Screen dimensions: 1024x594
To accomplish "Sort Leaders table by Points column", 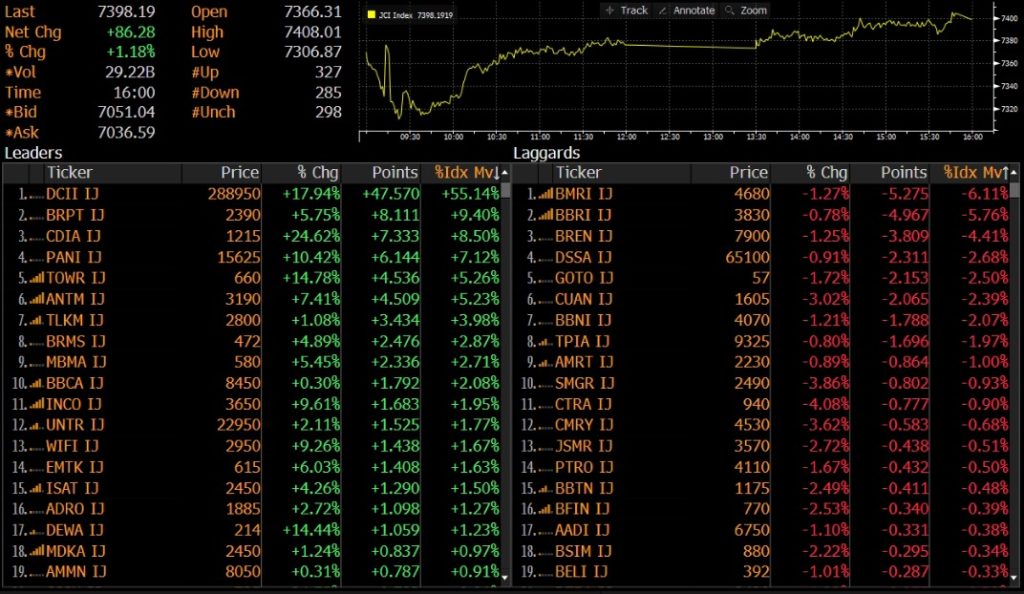I will (394, 173).
